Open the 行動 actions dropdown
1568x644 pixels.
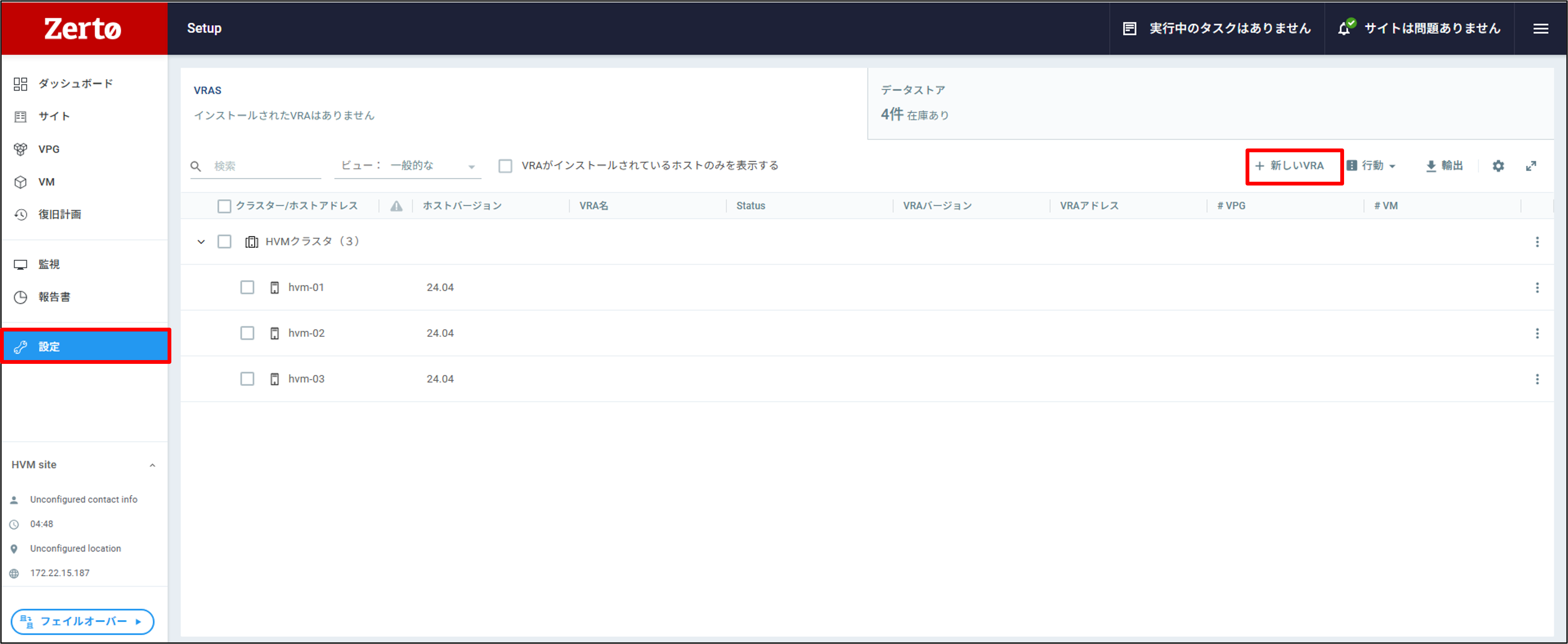pos(1371,166)
